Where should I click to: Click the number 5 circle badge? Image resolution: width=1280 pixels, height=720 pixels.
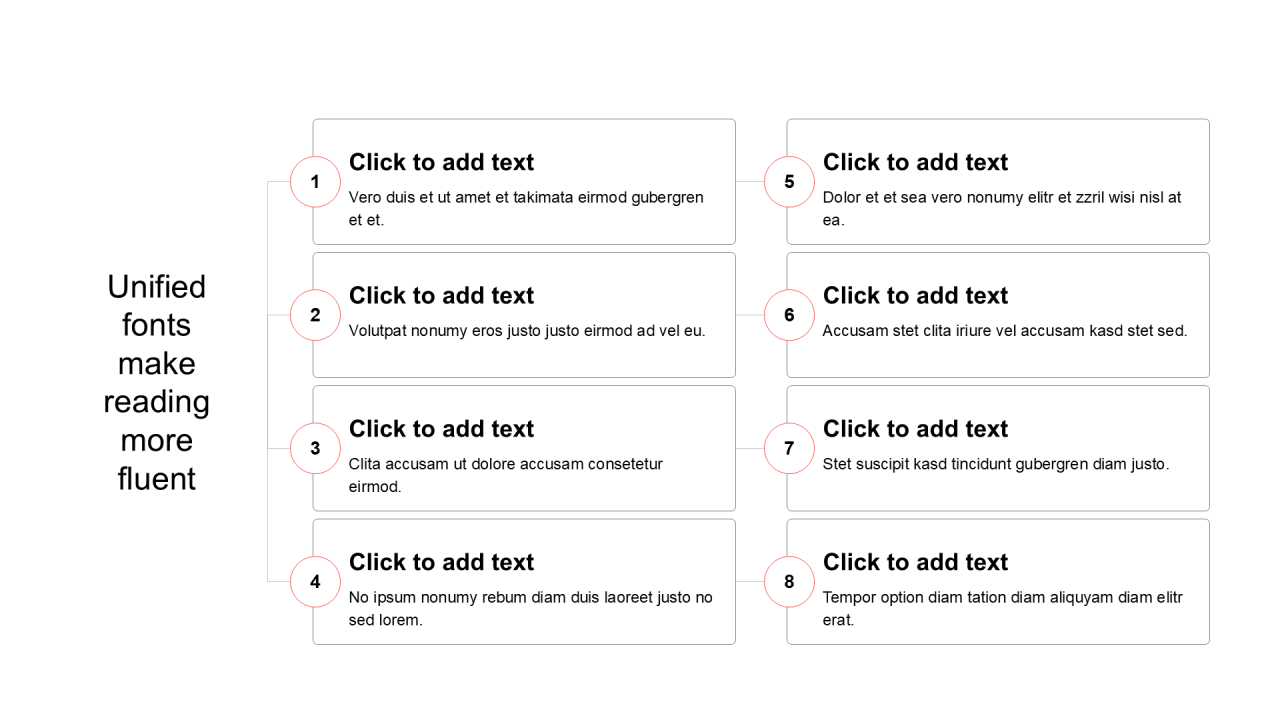(x=789, y=182)
